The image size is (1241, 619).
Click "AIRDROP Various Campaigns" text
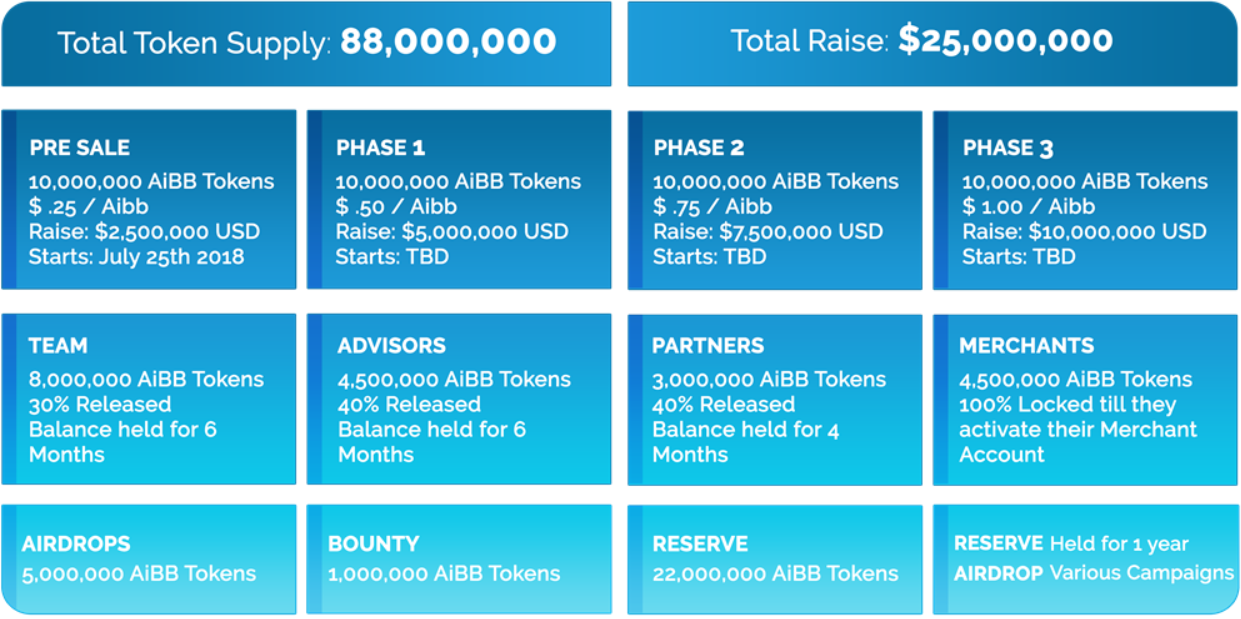[1094, 573]
